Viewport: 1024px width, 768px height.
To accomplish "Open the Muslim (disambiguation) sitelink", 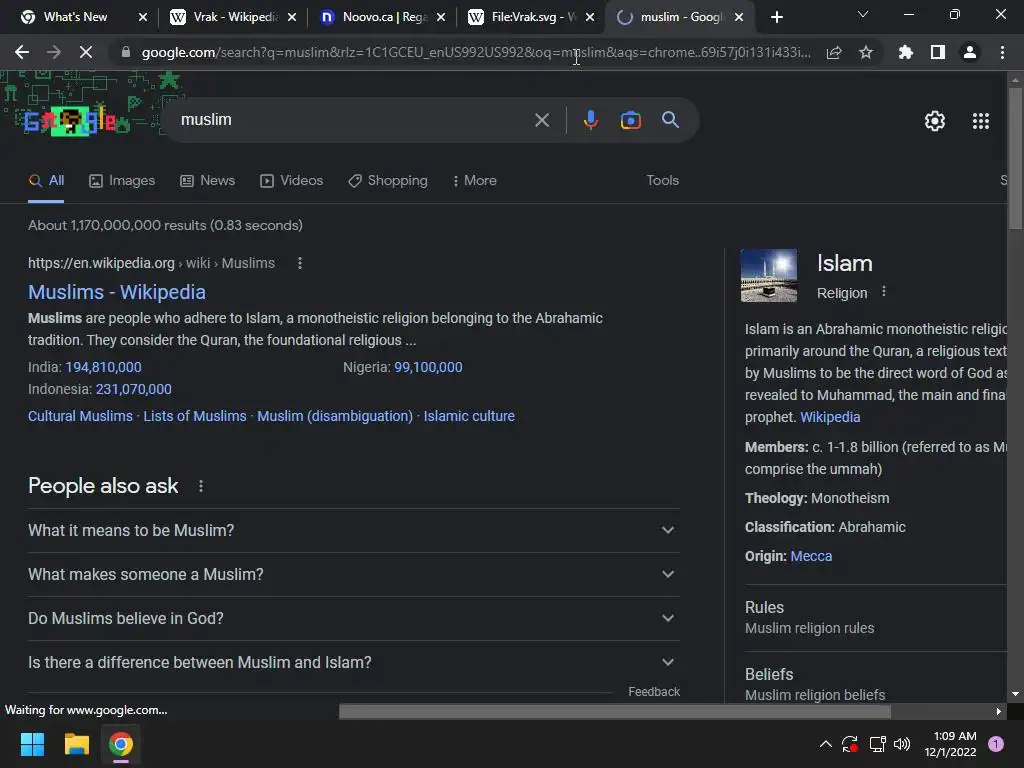I will pyautogui.click(x=335, y=416).
